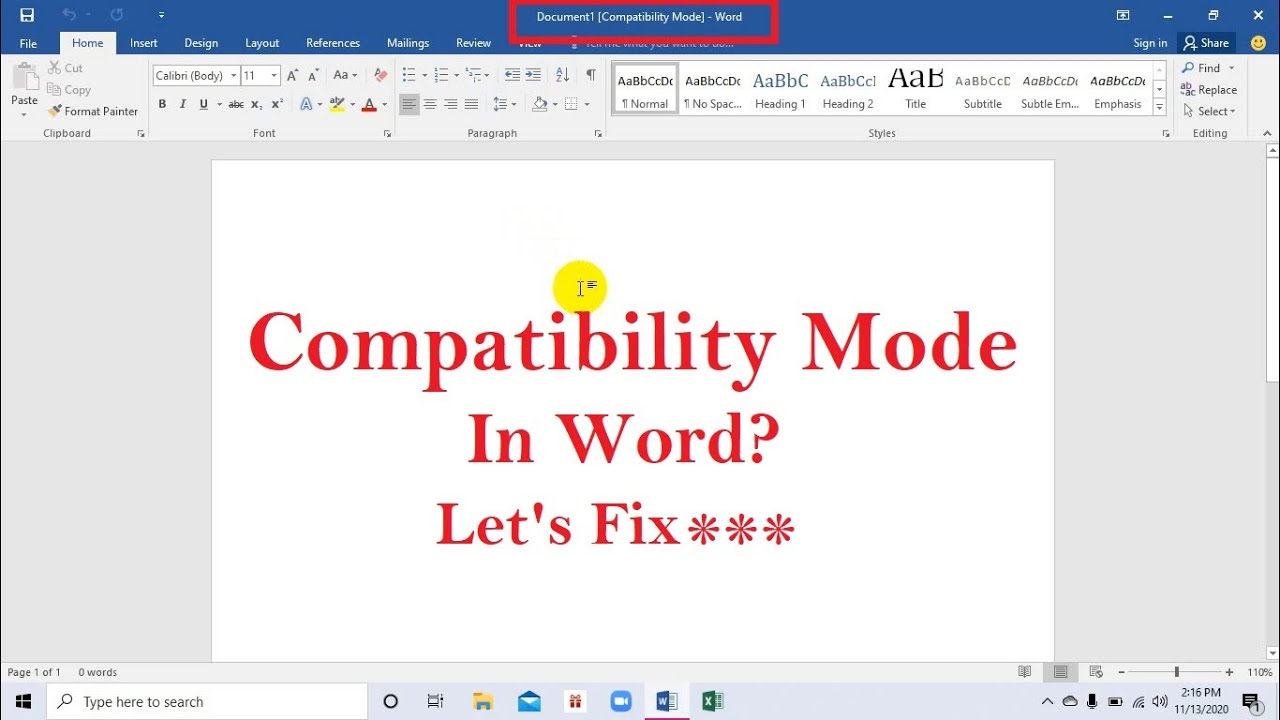
Task: Click the Windows search box
Action: [x=208, y=702]
